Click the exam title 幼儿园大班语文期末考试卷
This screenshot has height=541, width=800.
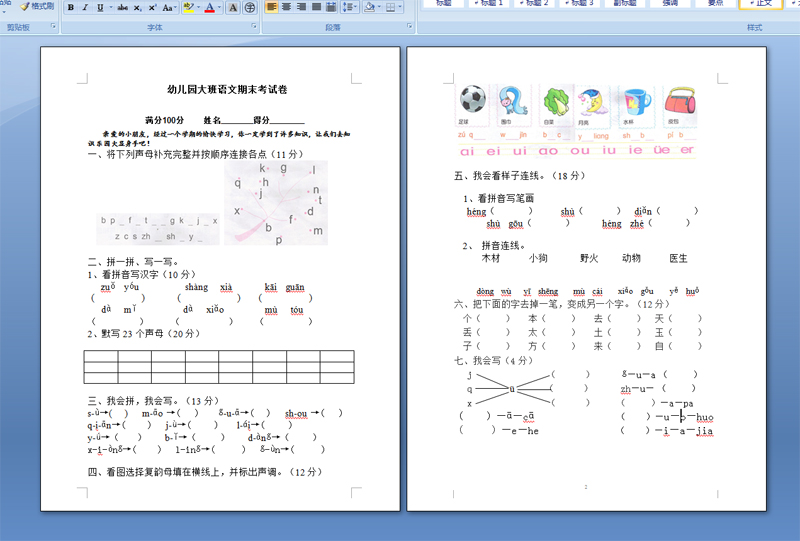pyautogui.click(x=227, y=89)
